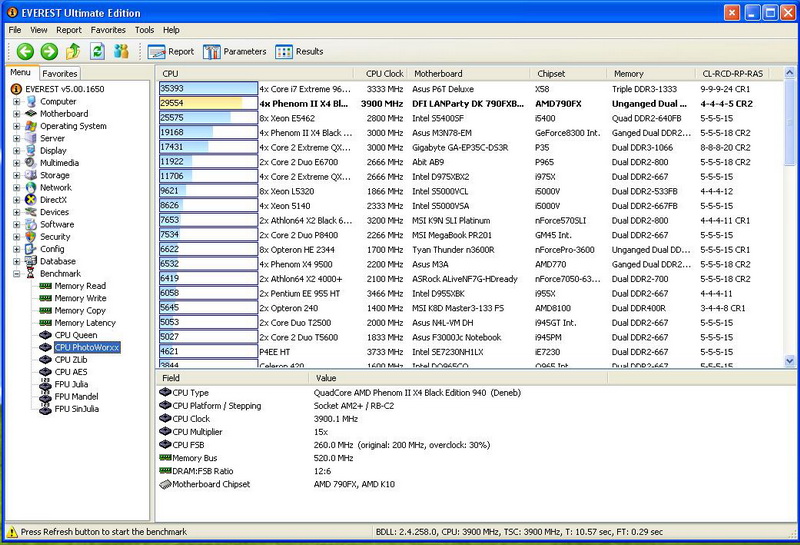Collapse the Benchmark tree node

tap(16, 274)
